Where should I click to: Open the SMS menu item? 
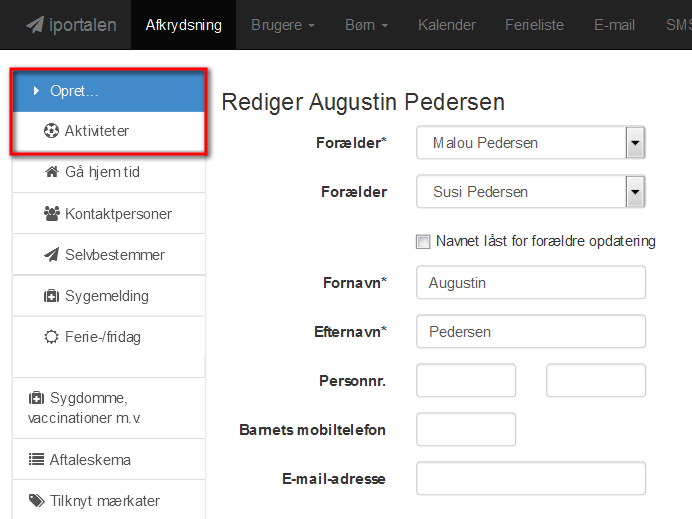(678, 25)
